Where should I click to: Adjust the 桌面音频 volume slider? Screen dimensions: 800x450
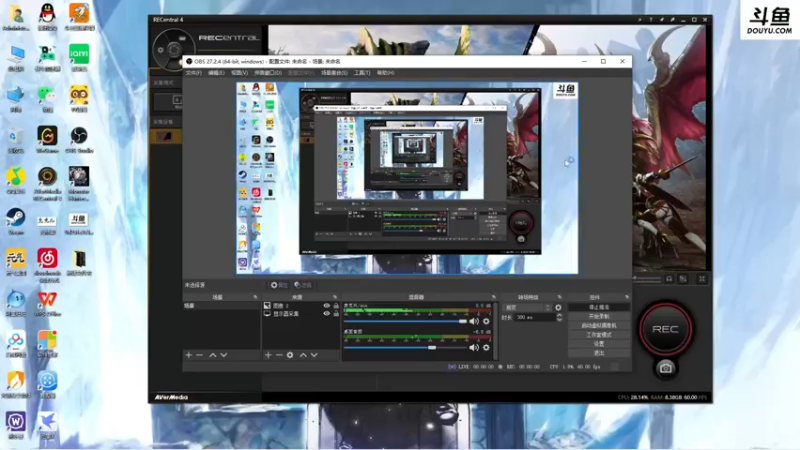click(406, 347)
